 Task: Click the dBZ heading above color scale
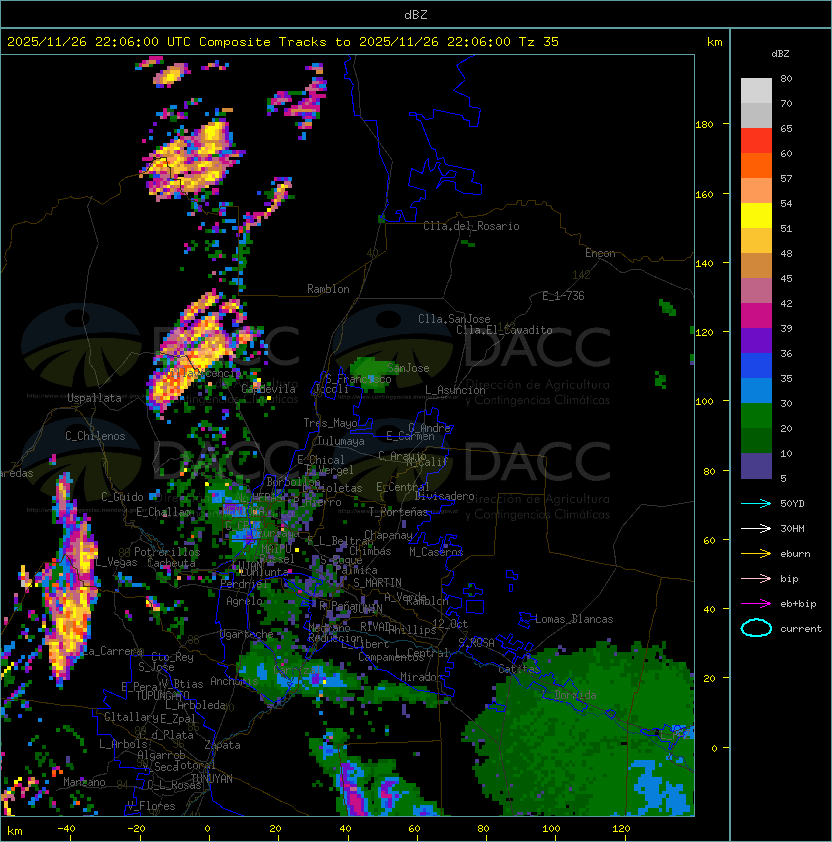tap(780, 54)
